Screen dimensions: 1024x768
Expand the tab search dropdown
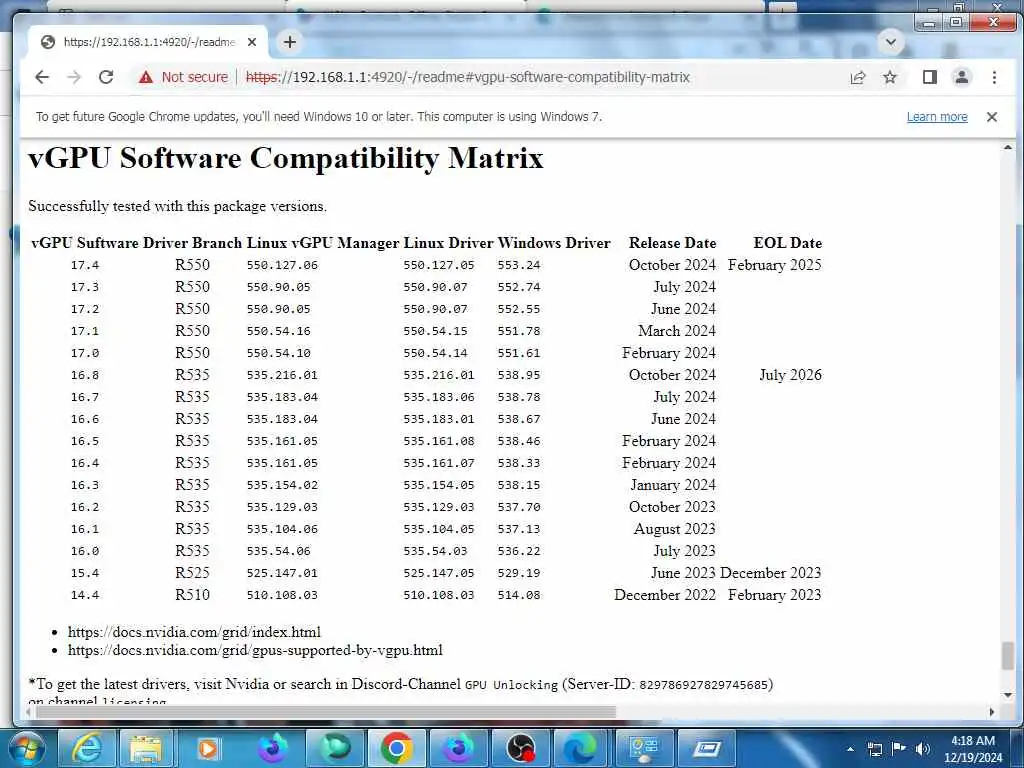[x=890, y=42]
